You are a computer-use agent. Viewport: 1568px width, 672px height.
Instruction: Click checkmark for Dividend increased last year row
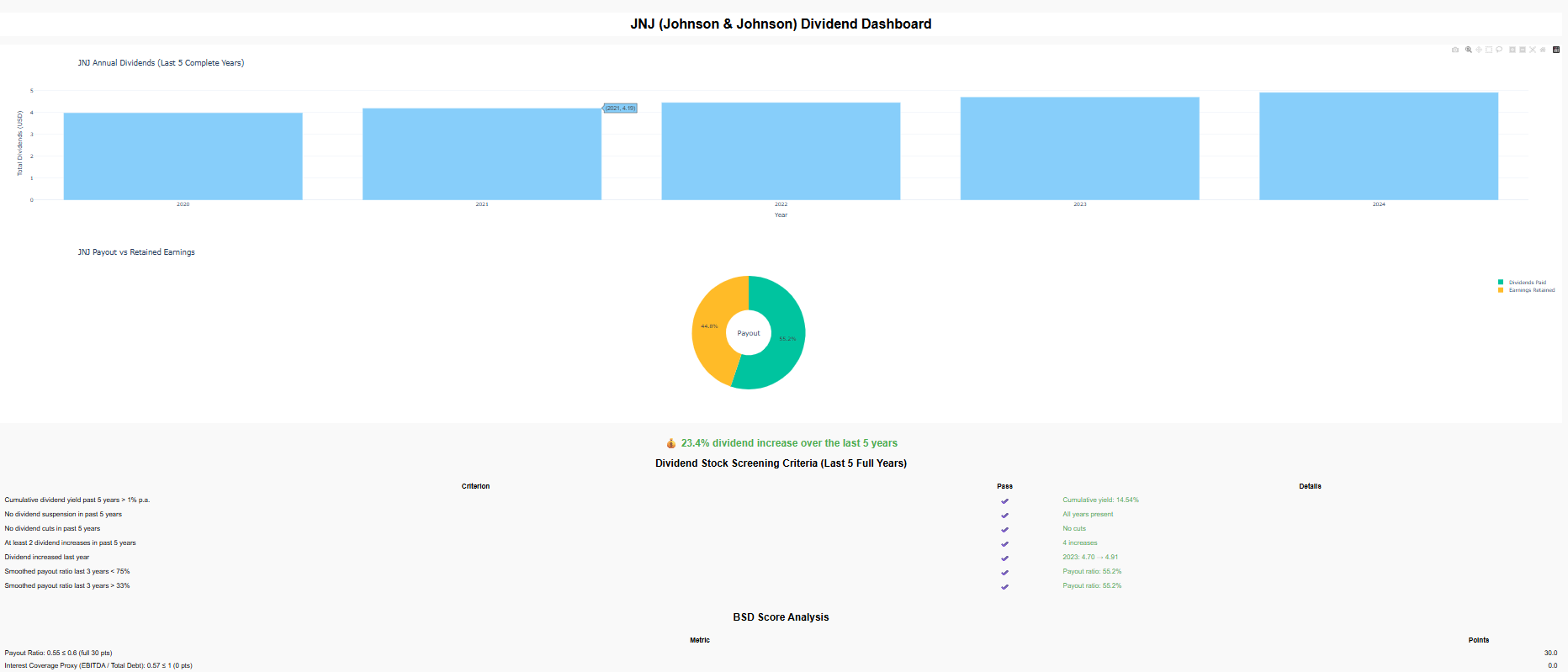[1004, 558]
